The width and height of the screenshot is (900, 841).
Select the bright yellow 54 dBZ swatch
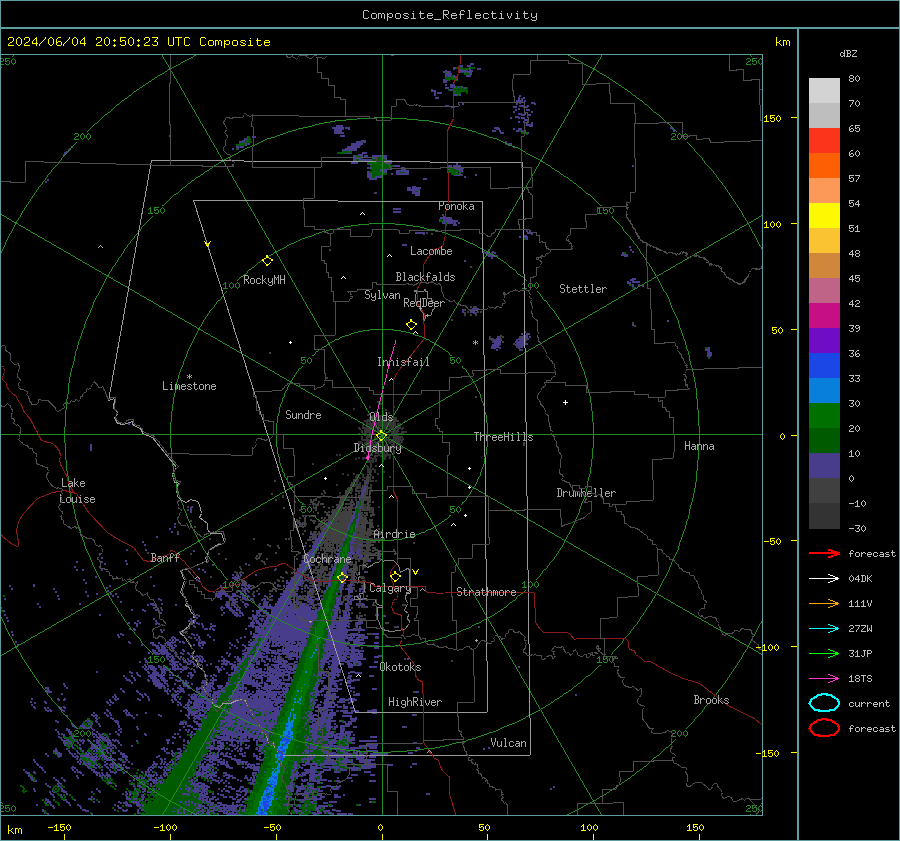(824, 215)
